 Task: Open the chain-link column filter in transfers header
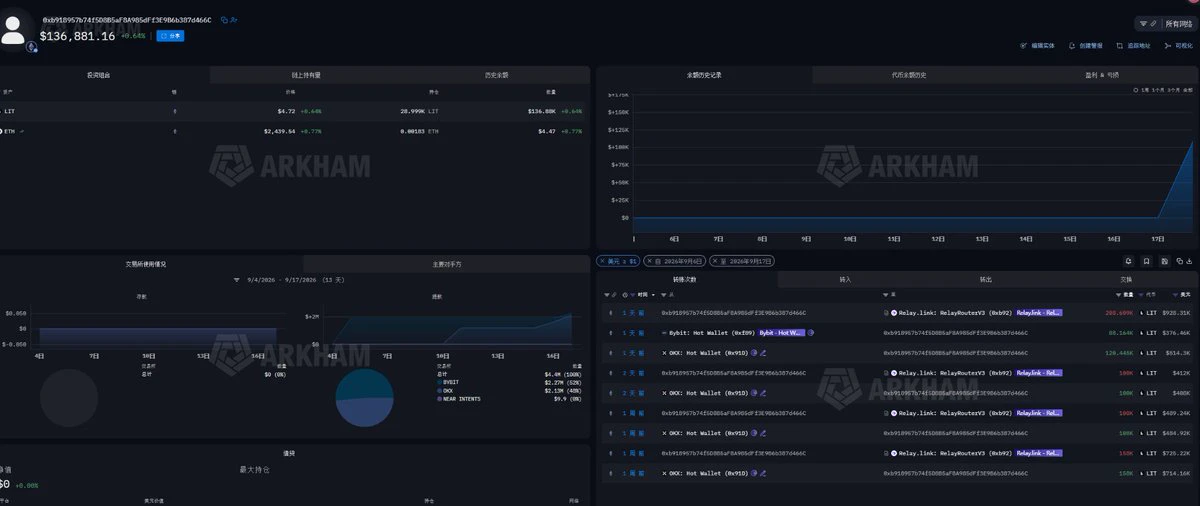(616, 295)
